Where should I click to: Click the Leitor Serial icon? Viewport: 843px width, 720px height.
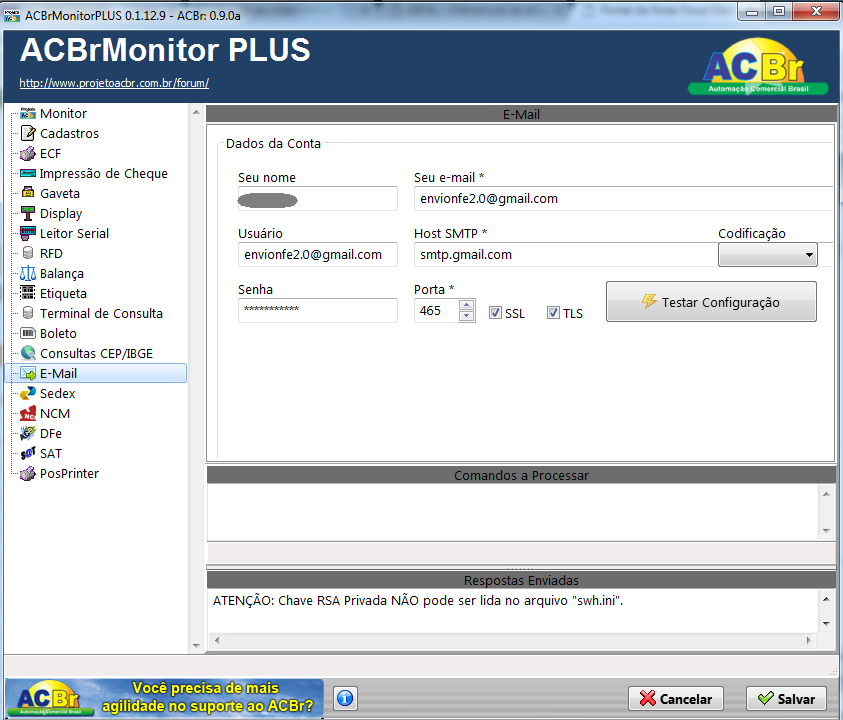point(28,233)
